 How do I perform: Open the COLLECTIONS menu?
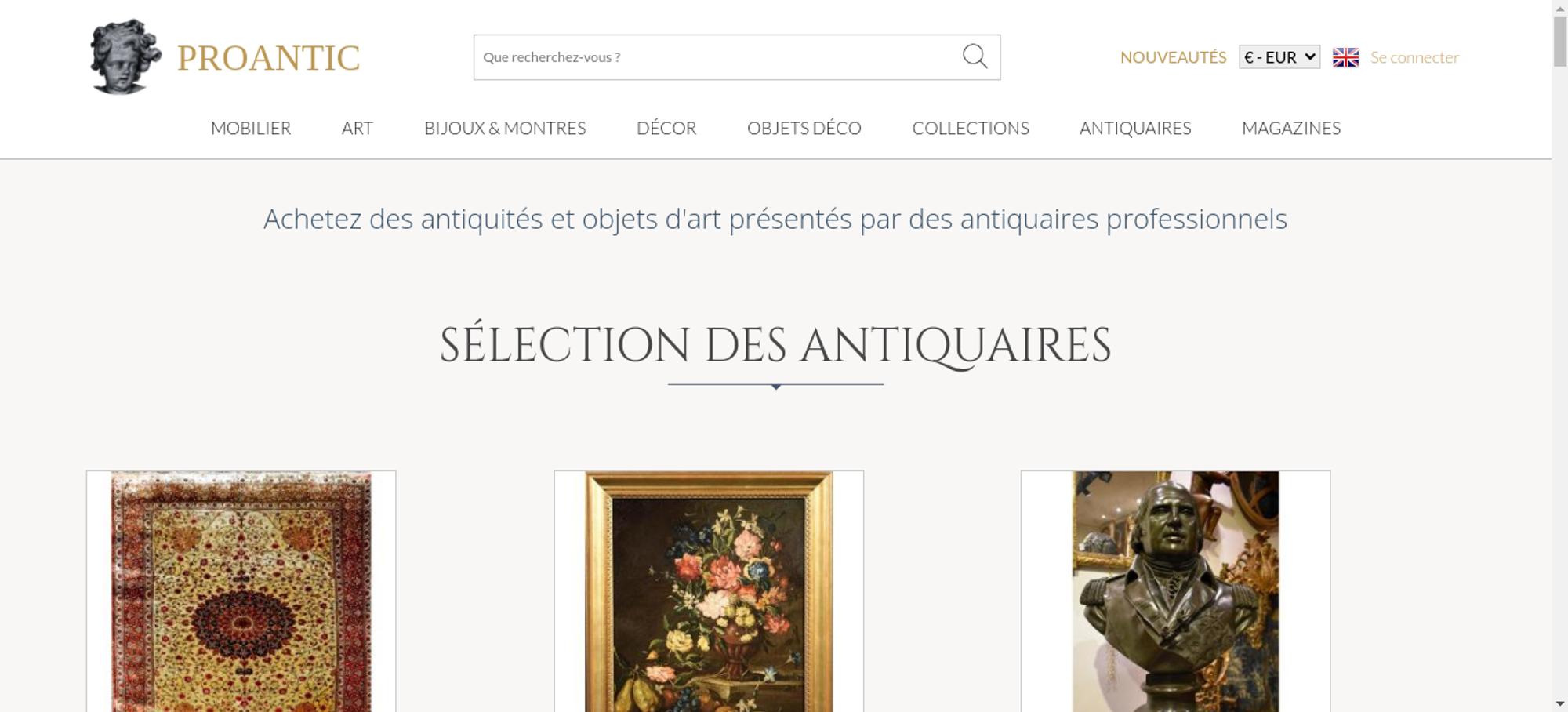pos(971,128)
